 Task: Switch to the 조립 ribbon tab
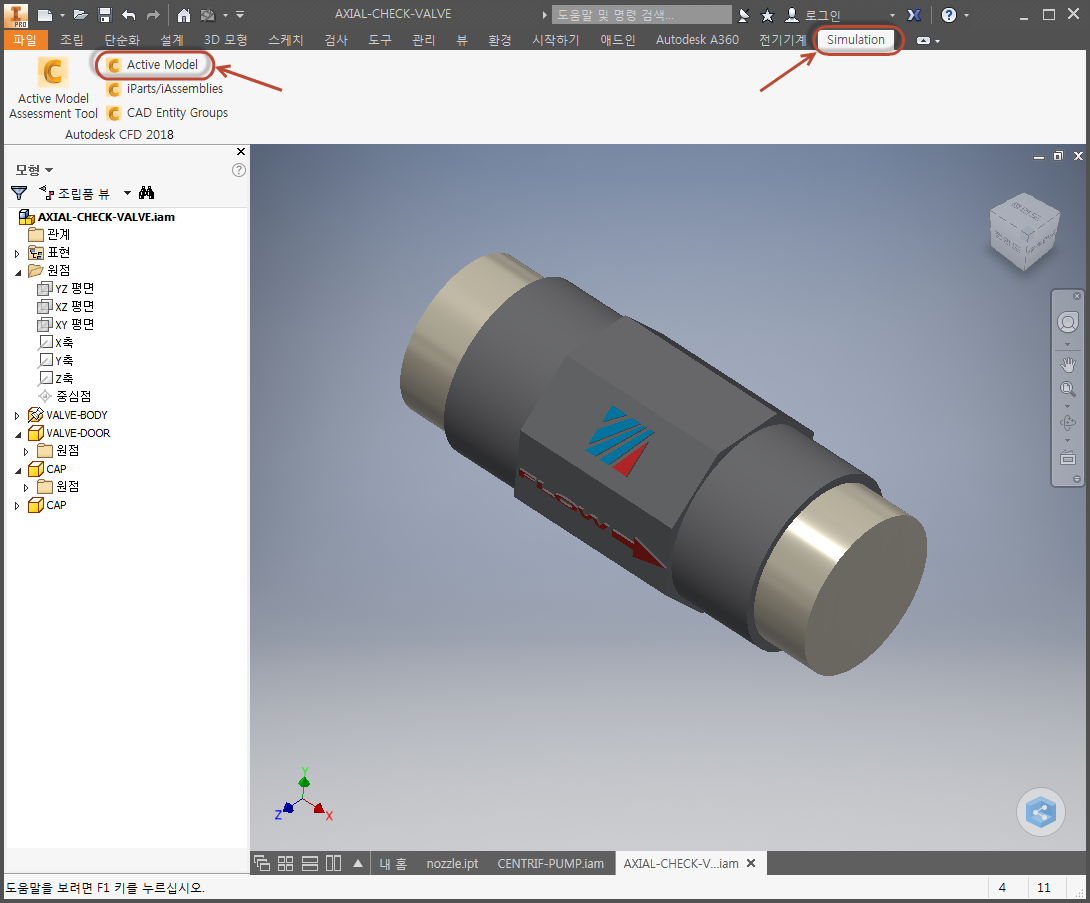[x=72, y=40]
